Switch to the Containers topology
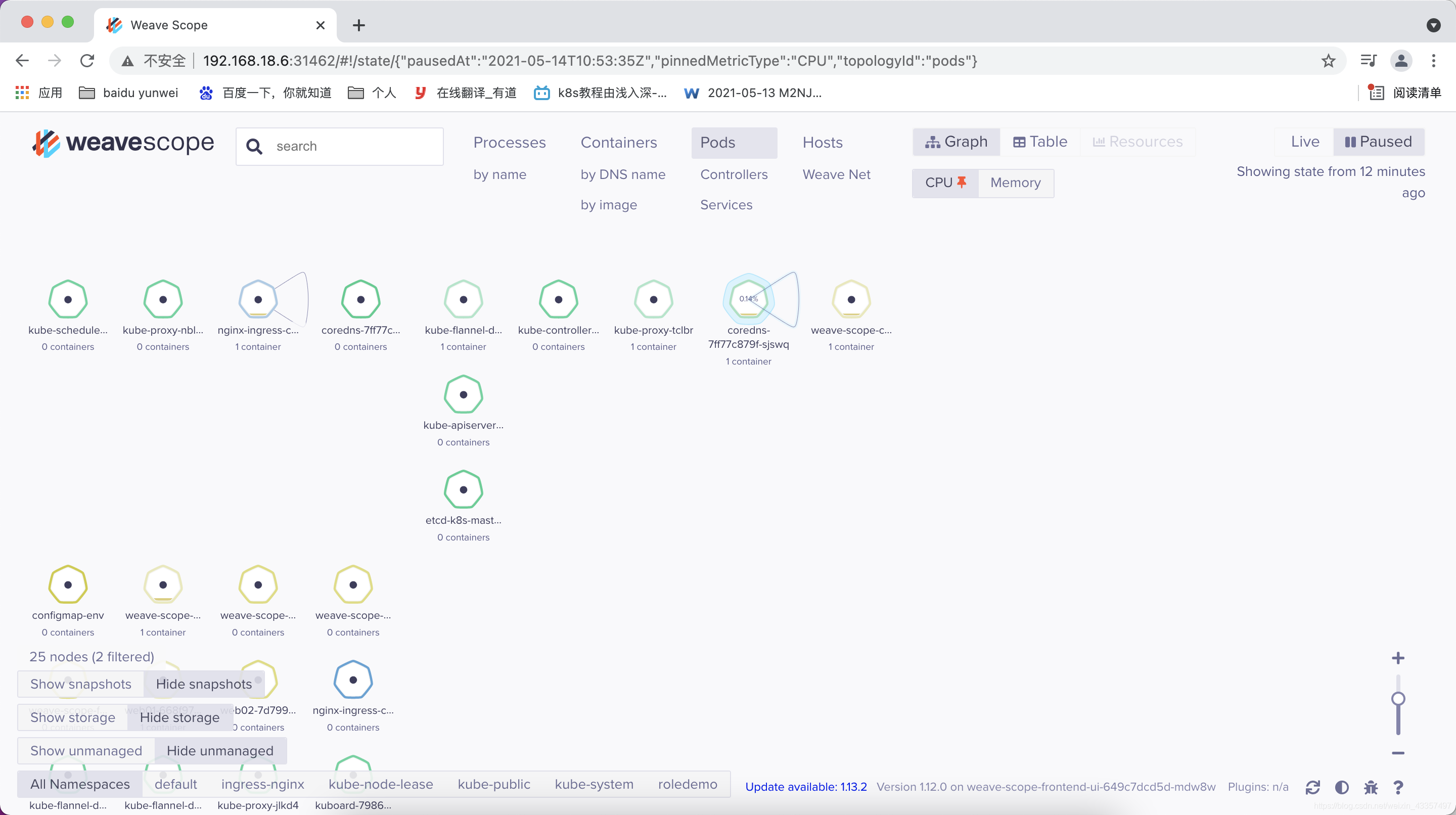The image size is (1456, 815). pyautogui.click(x=618, y=143)
